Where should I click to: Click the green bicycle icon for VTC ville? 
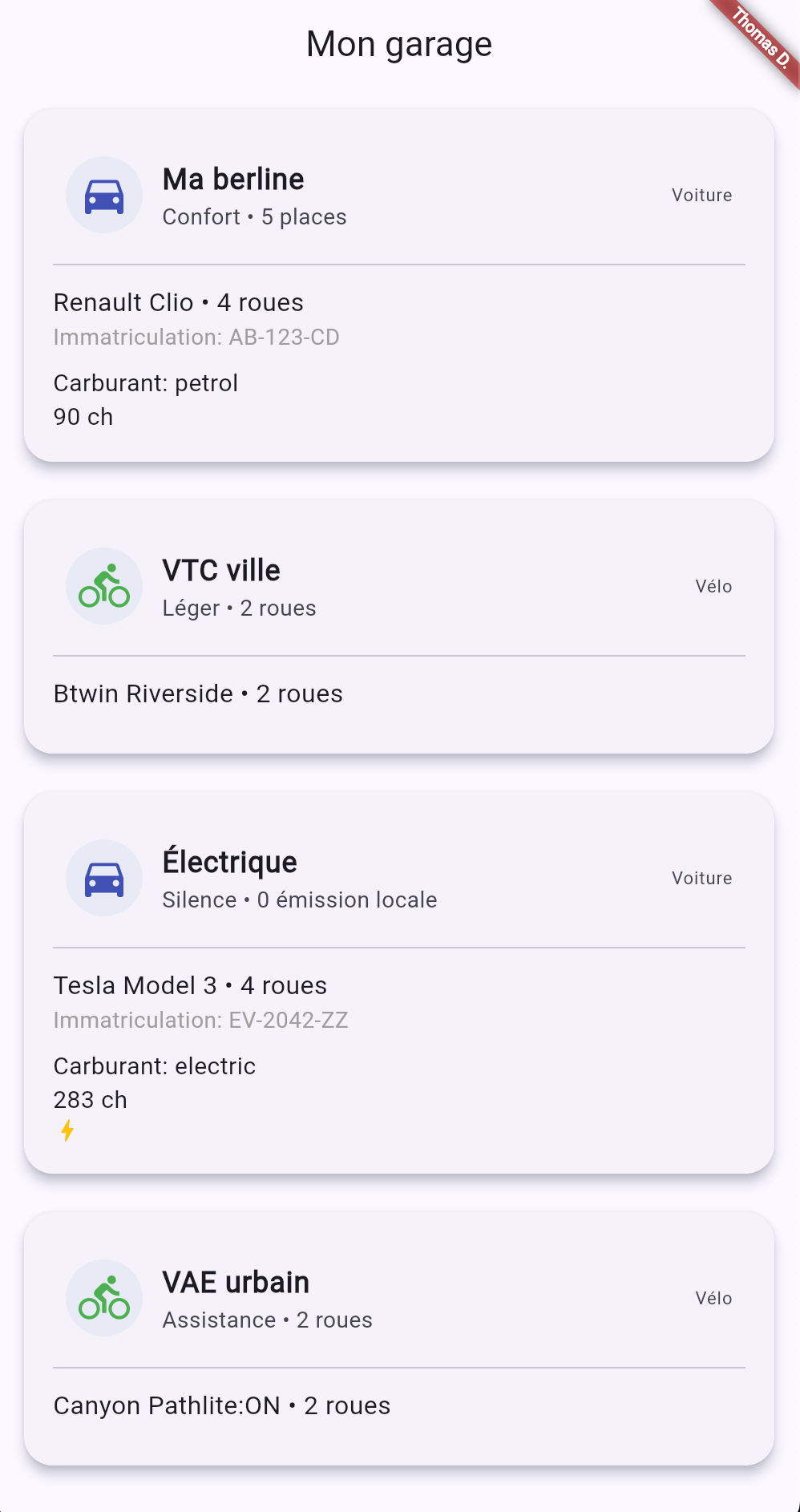[104, 587]
